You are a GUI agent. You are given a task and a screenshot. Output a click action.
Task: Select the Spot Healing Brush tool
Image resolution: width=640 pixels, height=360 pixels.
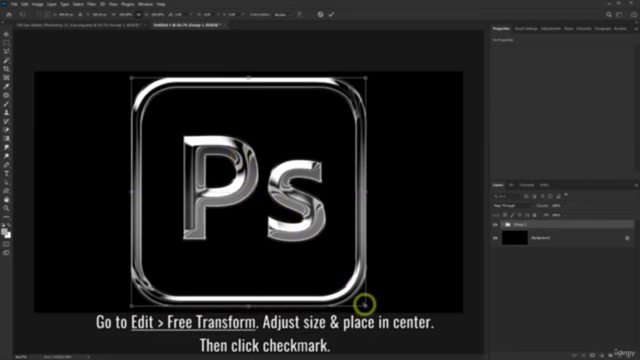pyautogui.click(x=7, y=95)
